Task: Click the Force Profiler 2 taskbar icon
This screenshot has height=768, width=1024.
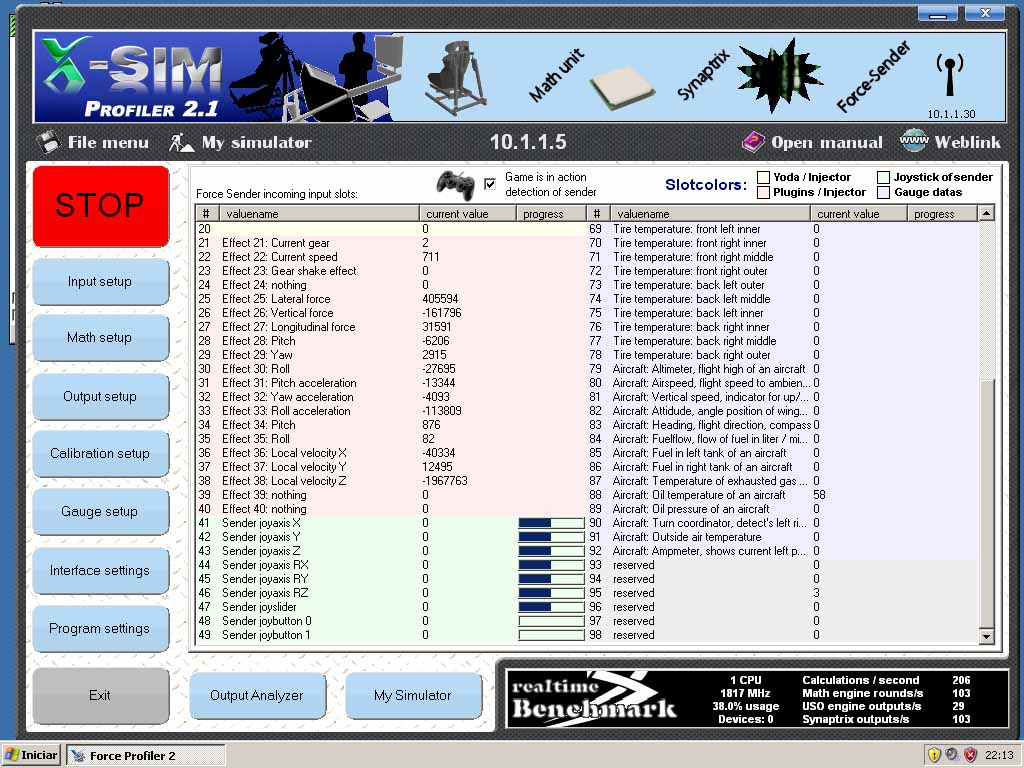Action: [x=78, y=756]
